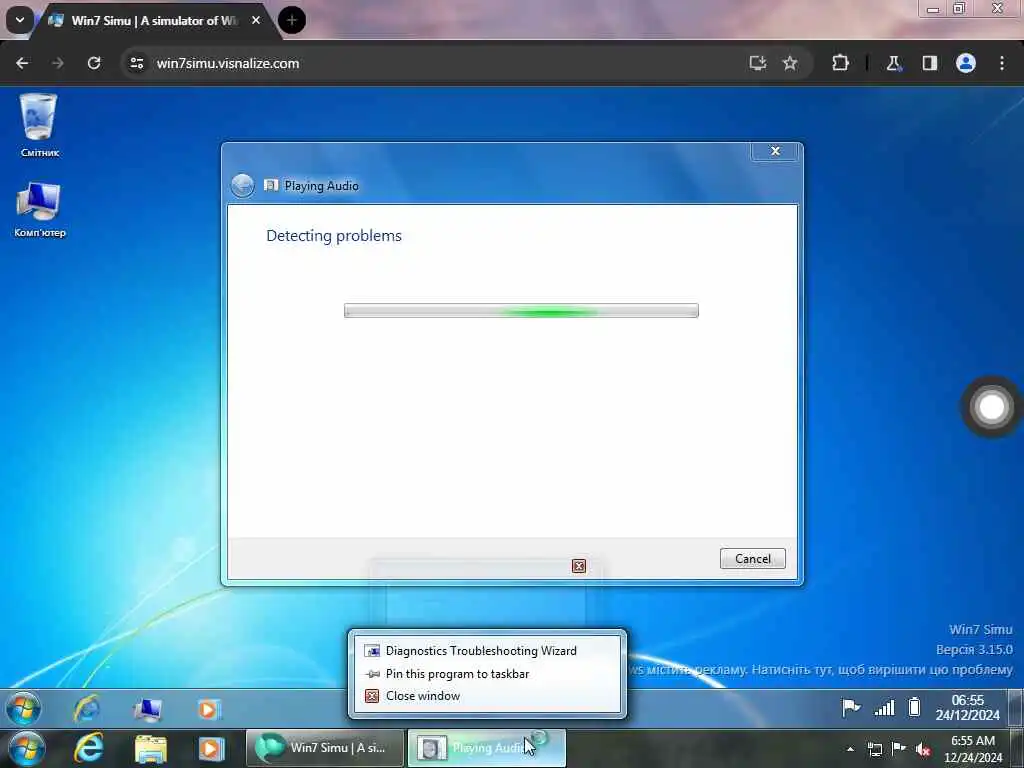Cancel the audio troubleshooter
This screenshot has width=1024, height=768.
coord(752,558)
